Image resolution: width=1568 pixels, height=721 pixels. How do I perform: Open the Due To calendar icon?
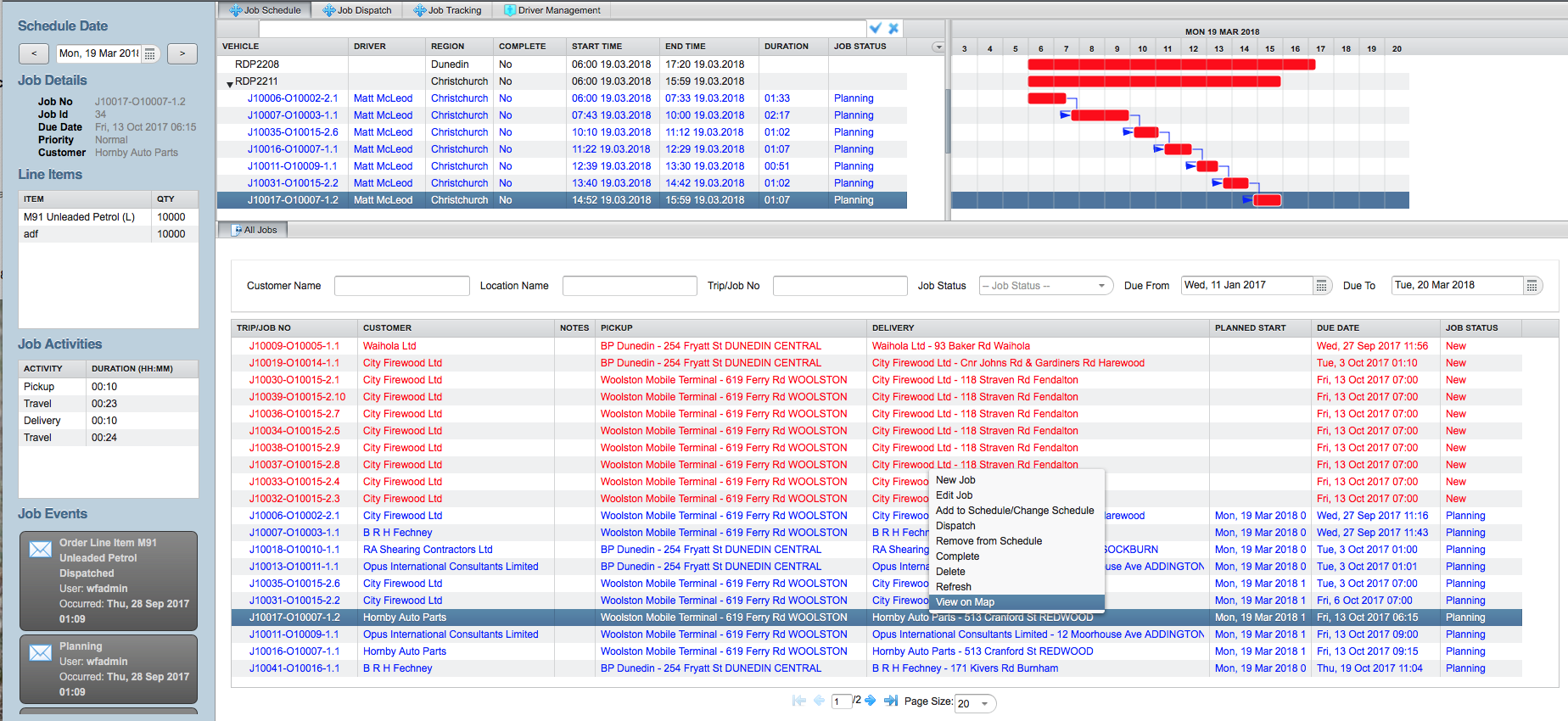[x=1532, y=286]
